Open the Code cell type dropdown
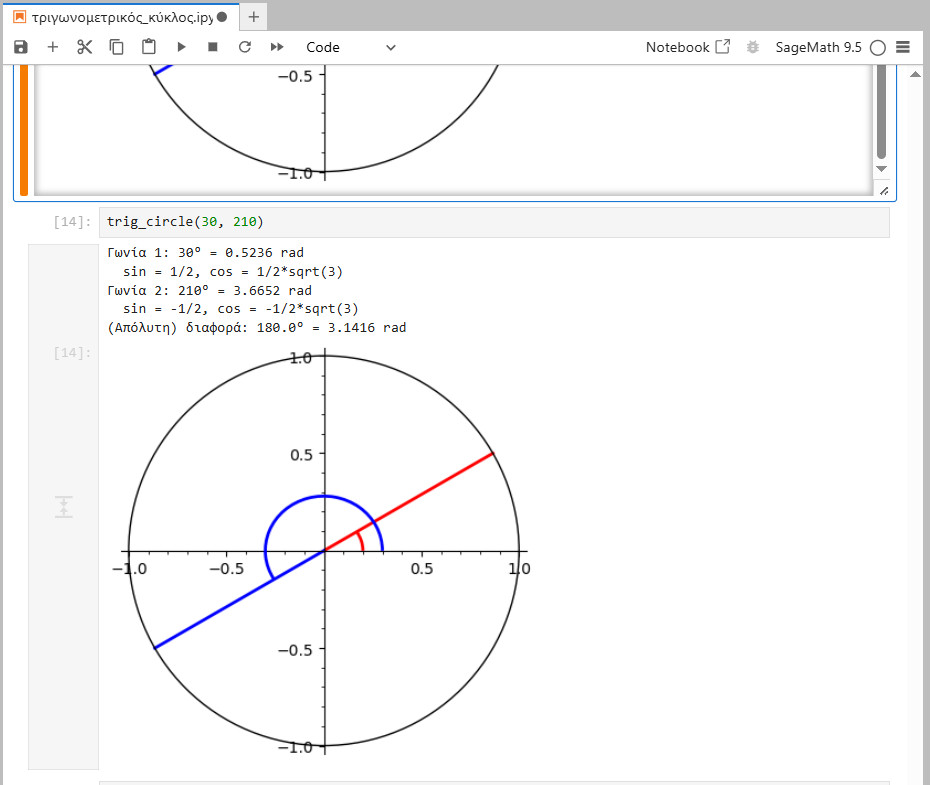 350,47
